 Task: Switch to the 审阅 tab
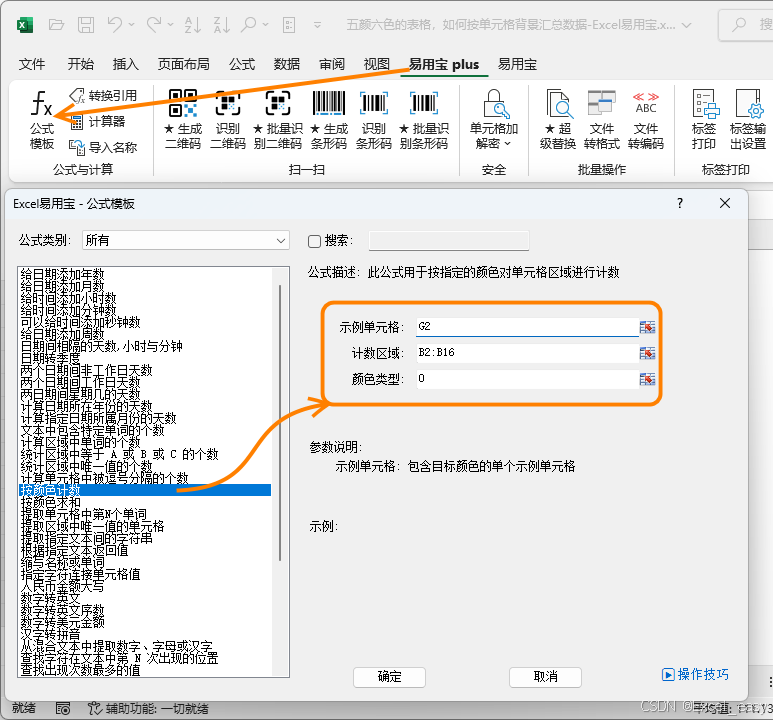[x=332, y=65]
